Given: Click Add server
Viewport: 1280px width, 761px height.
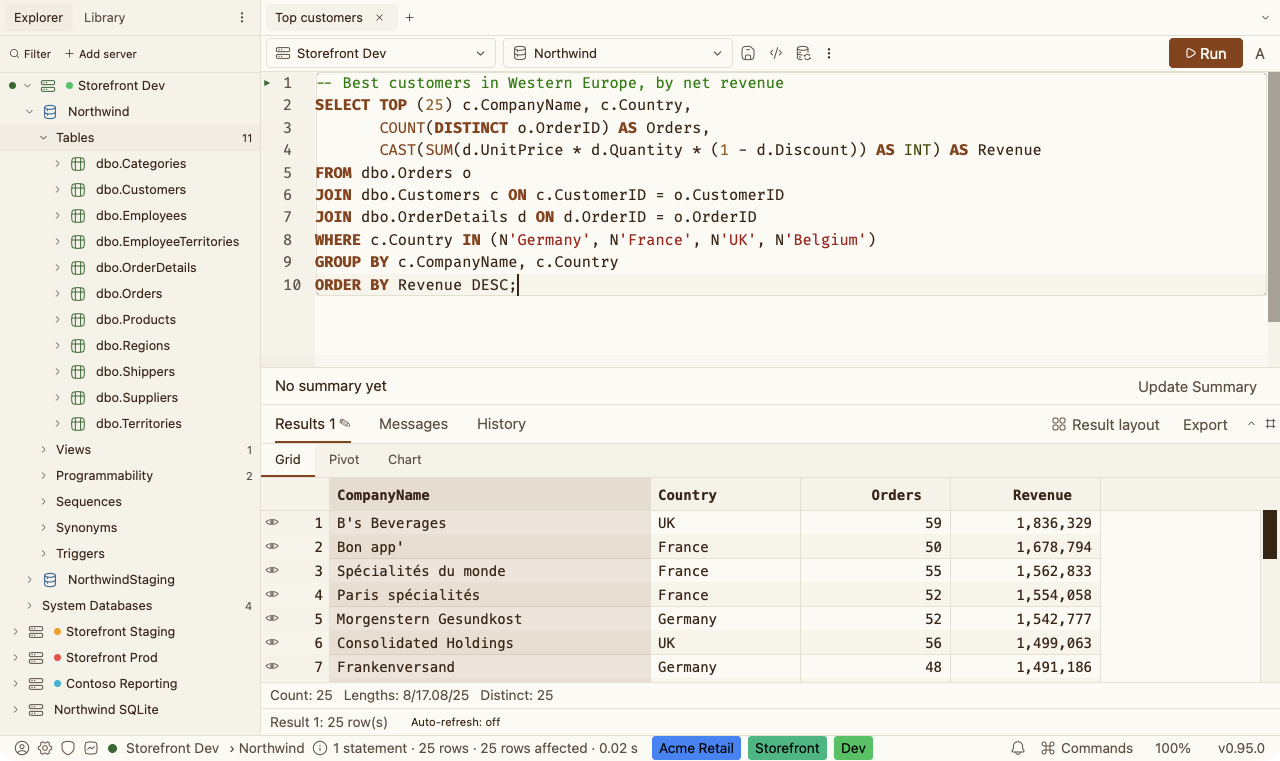Looking at the screenshot, I should 101,54.
